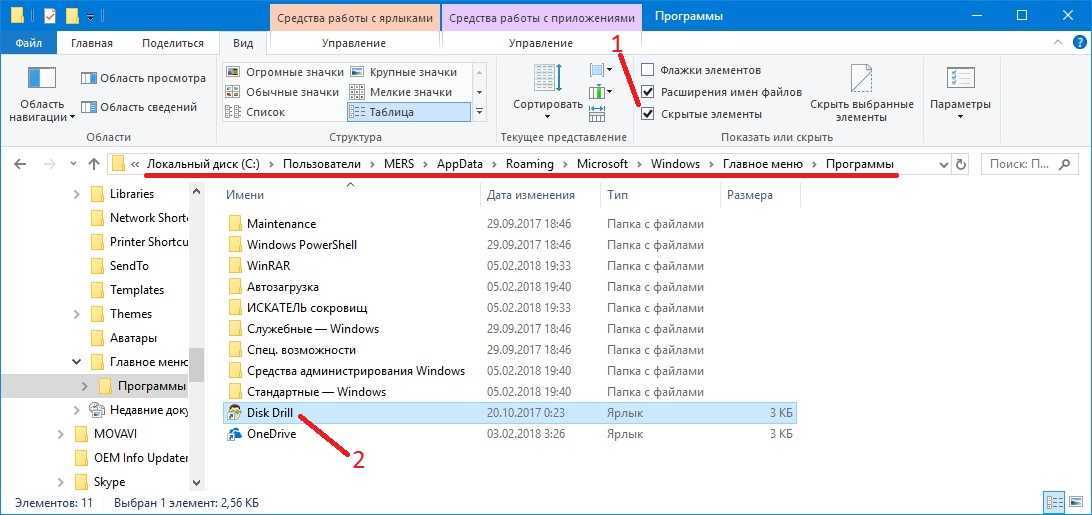1092x515 pixels.
Task: Select ИСКАТЕЛЬ сокровищ folder
Action: [x=306, y=307]
